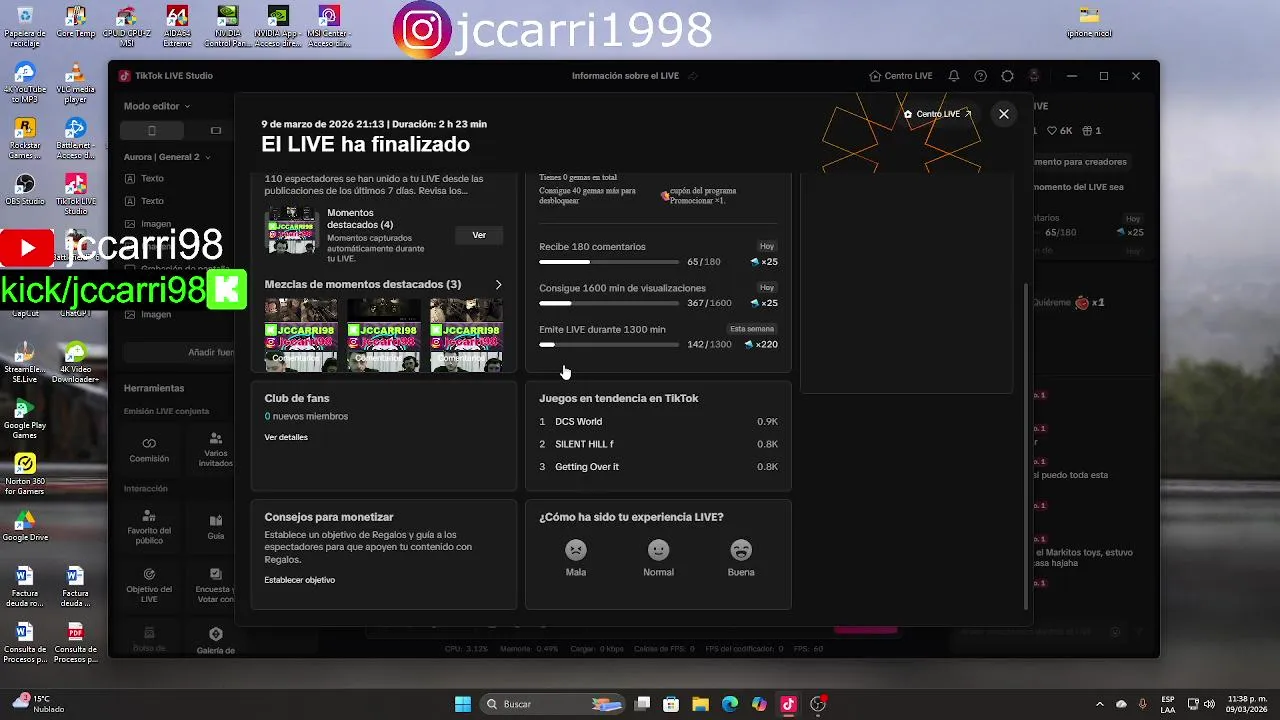Open the third highlight mix thumbnail
Screen dimensions: 1280x720
[x=466, y=335]
